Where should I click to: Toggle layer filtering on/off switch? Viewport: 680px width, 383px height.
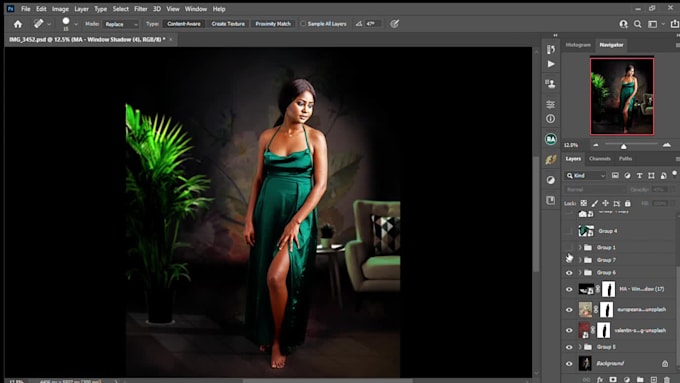pos(674,174)
